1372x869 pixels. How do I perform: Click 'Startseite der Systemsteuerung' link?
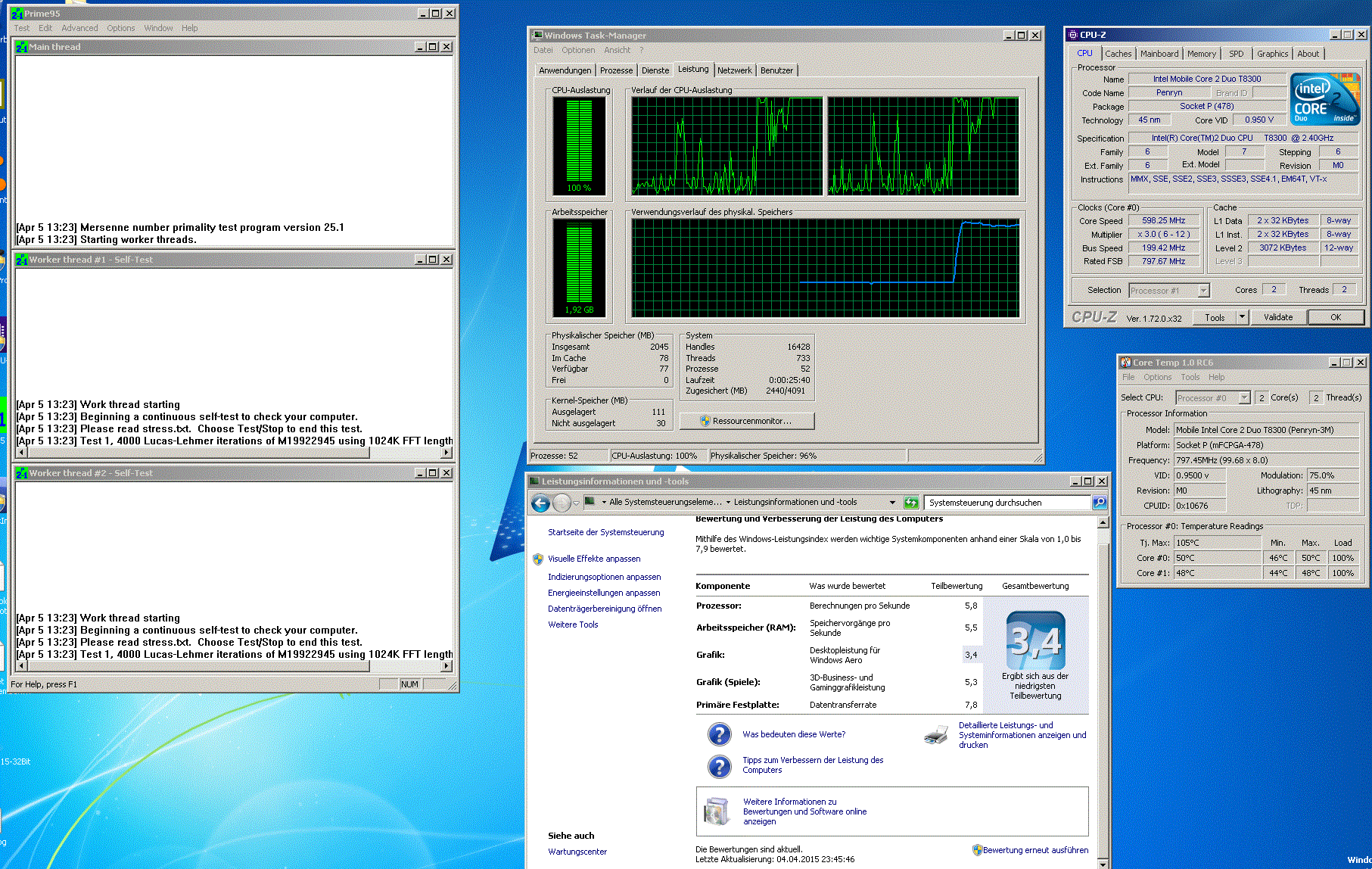(x=605, y=532)
